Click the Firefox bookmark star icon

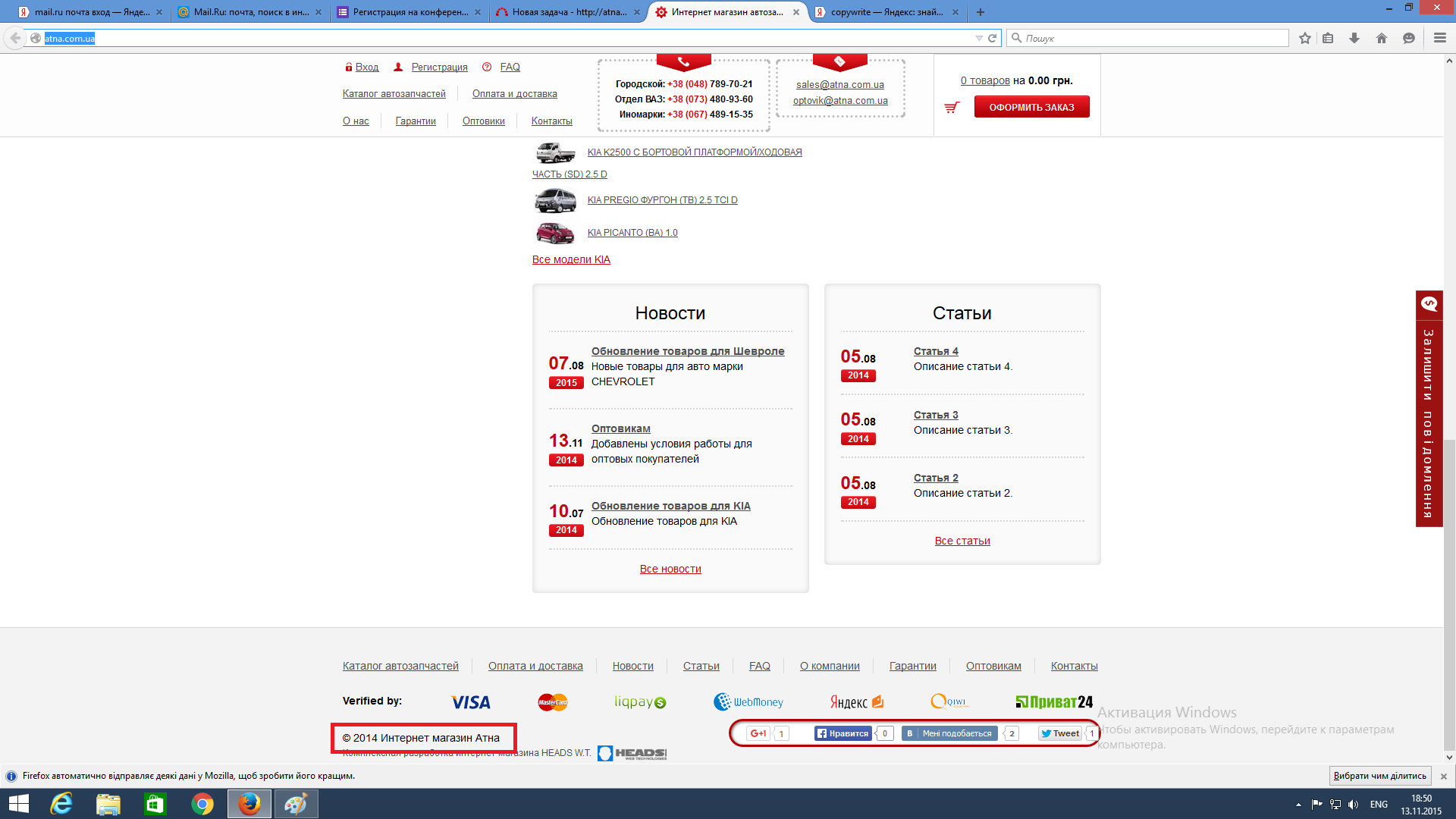click(1304, 38)
